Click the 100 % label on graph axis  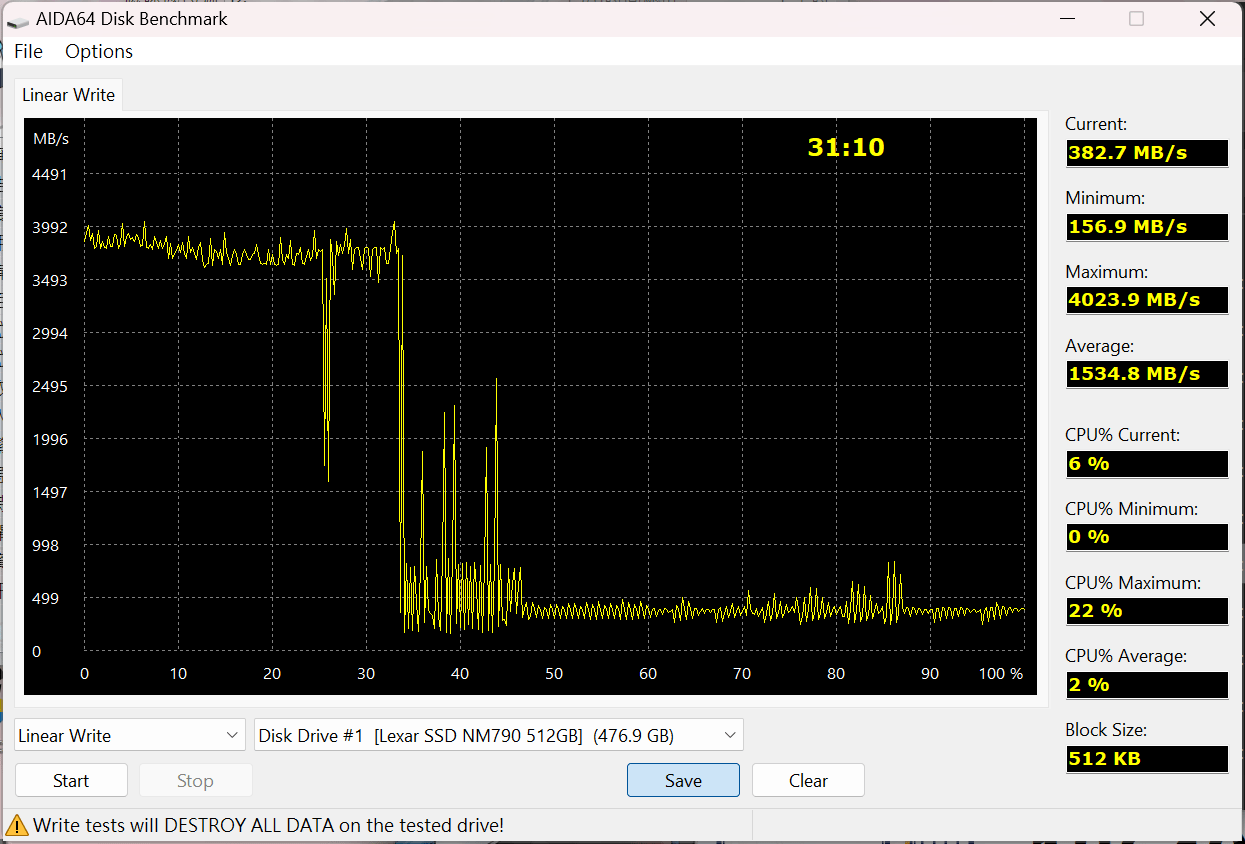[1001, 674]
